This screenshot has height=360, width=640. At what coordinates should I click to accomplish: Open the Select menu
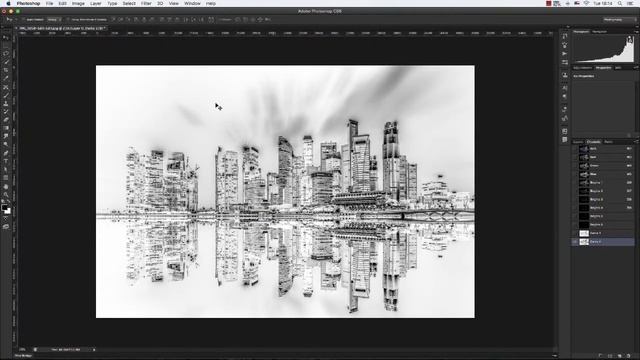tap(129, 3)
